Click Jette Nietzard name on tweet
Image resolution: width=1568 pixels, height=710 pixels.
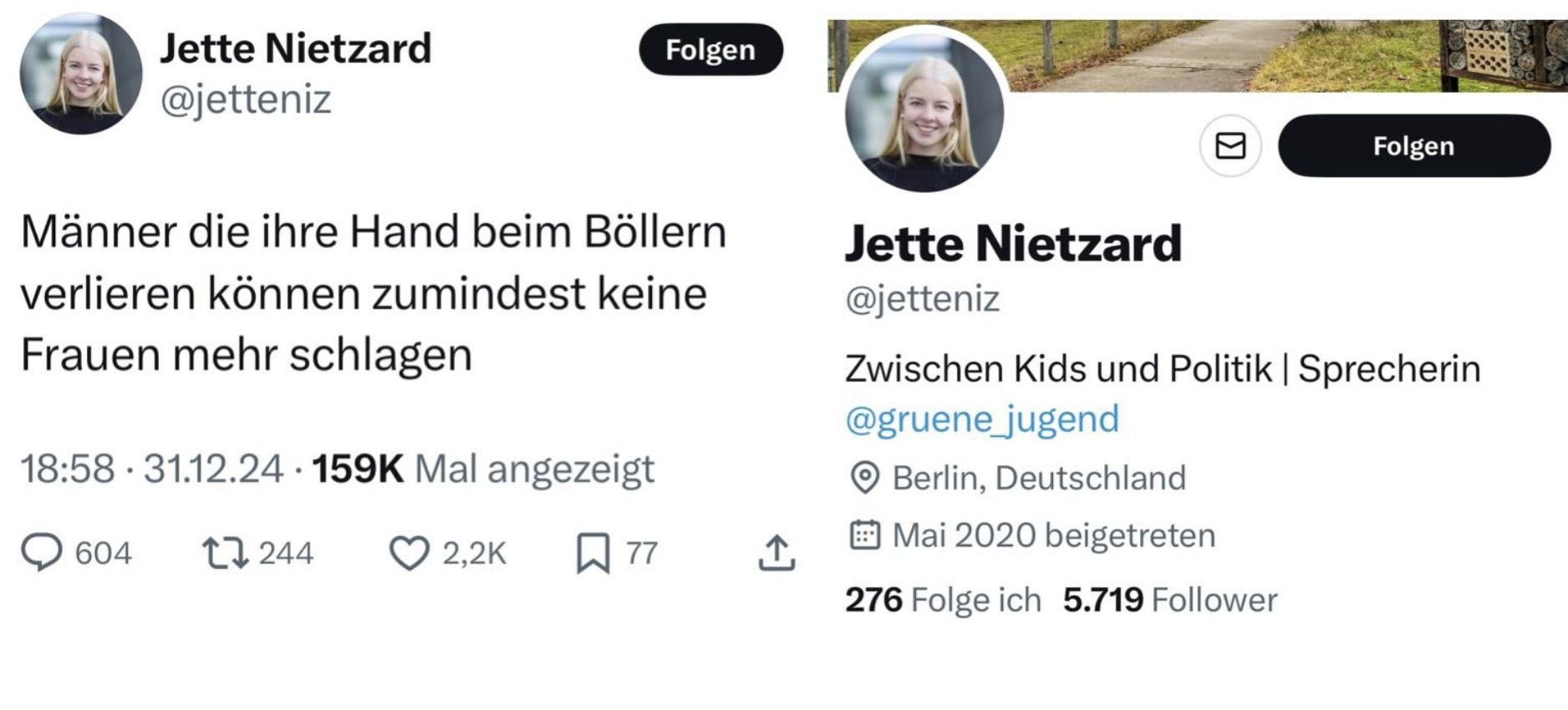pyautogui.click(x=296, y=48)
